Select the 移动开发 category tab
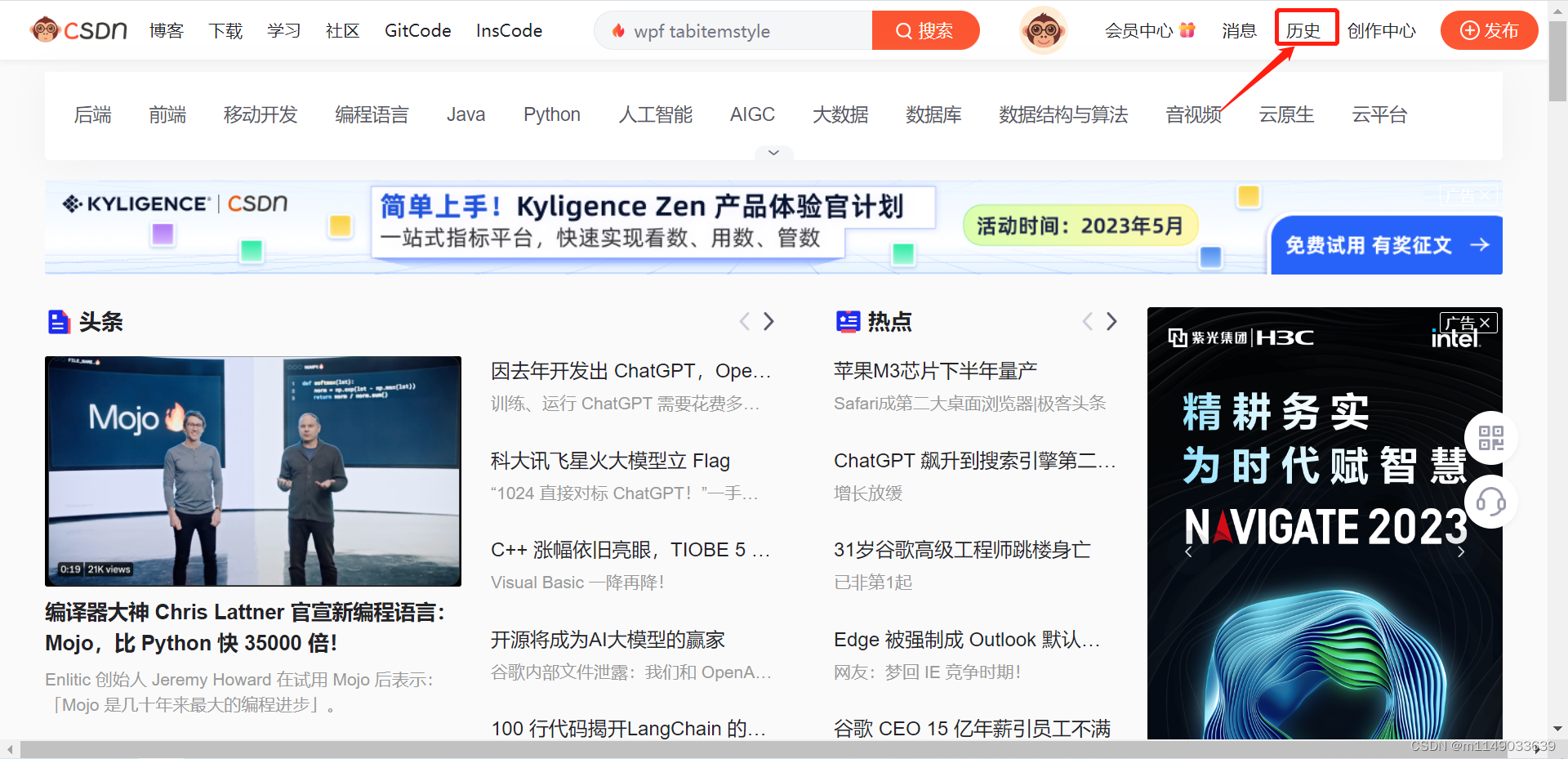 (261, 114)
